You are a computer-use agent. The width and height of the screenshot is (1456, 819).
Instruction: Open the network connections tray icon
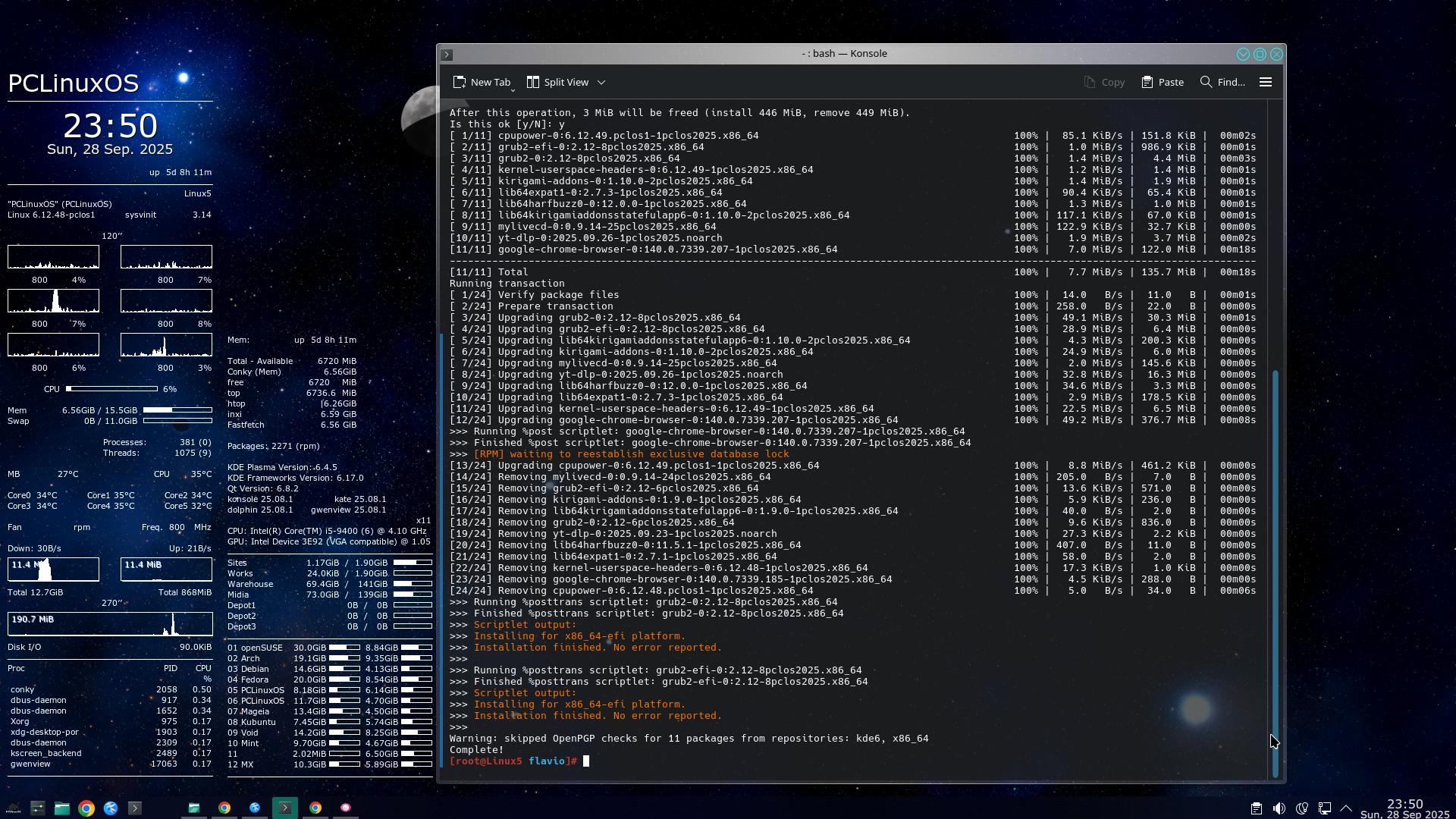[x=1325, y=808]
